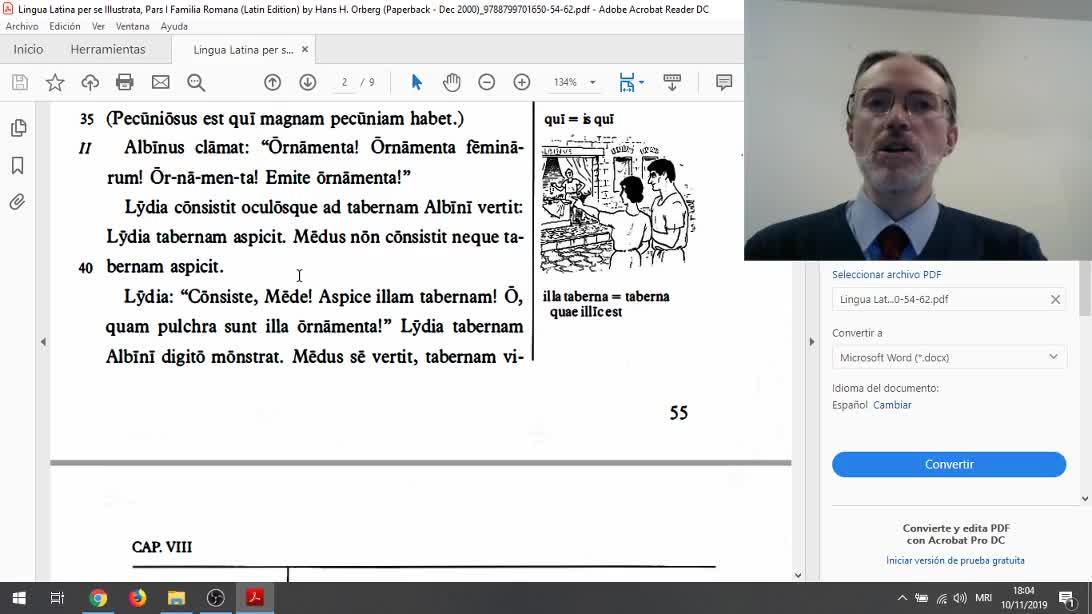Open page thumbnails panel

[18, 128]
